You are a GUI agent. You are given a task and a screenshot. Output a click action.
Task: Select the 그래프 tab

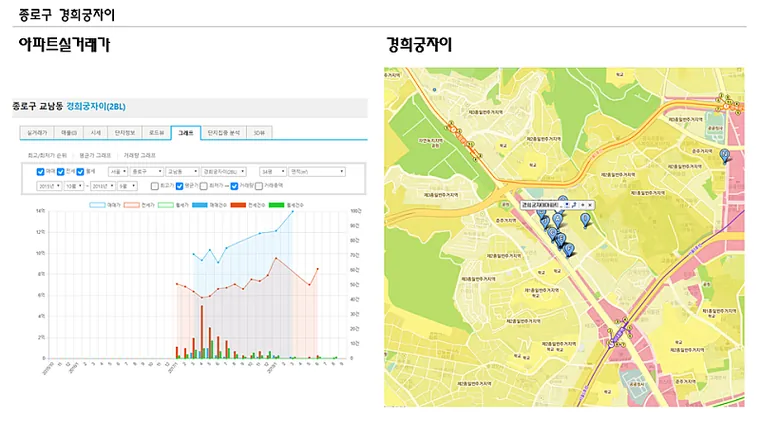click(186, 133)
